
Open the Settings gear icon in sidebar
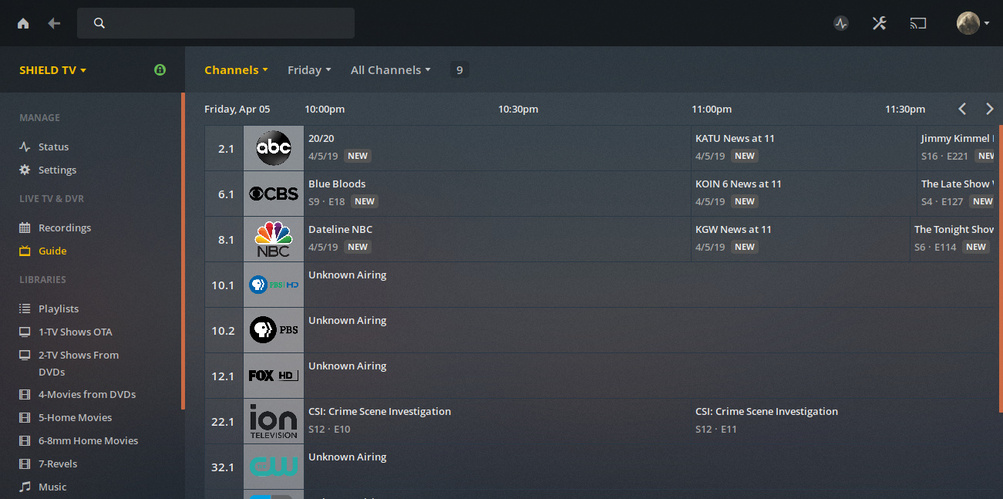point(25,170)
